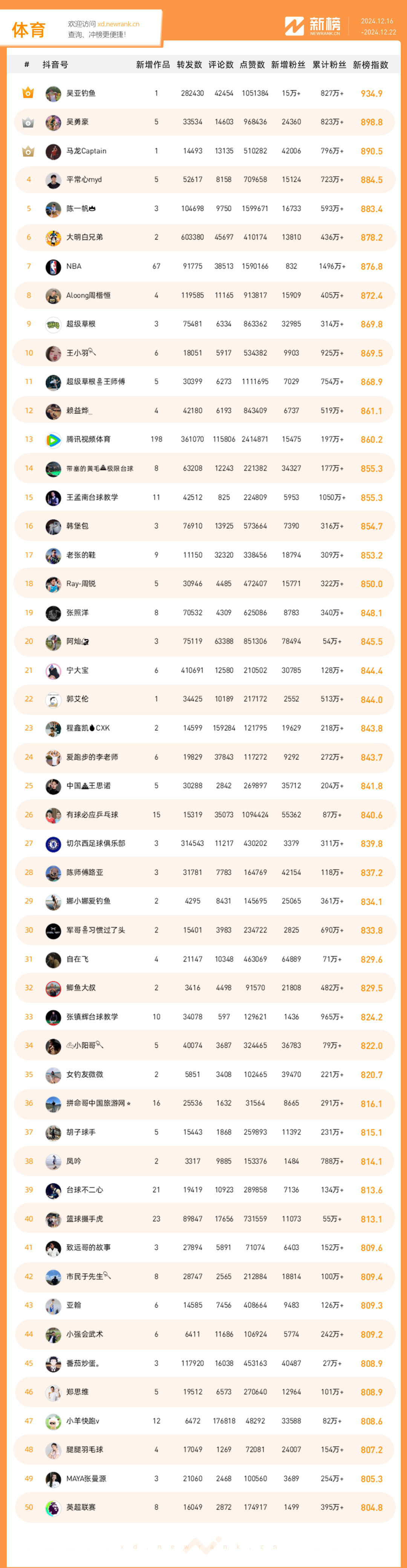This screenshot has height=1568, width=407.
Task: Click the gold crown rank-one icon
Action: coord(28,93)
